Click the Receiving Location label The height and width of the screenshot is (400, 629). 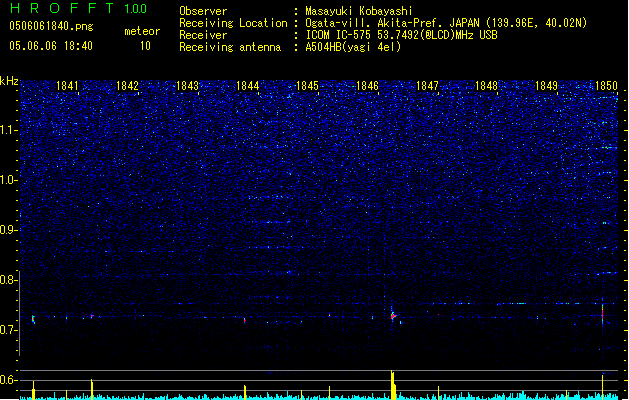click(x=233, y=23)
